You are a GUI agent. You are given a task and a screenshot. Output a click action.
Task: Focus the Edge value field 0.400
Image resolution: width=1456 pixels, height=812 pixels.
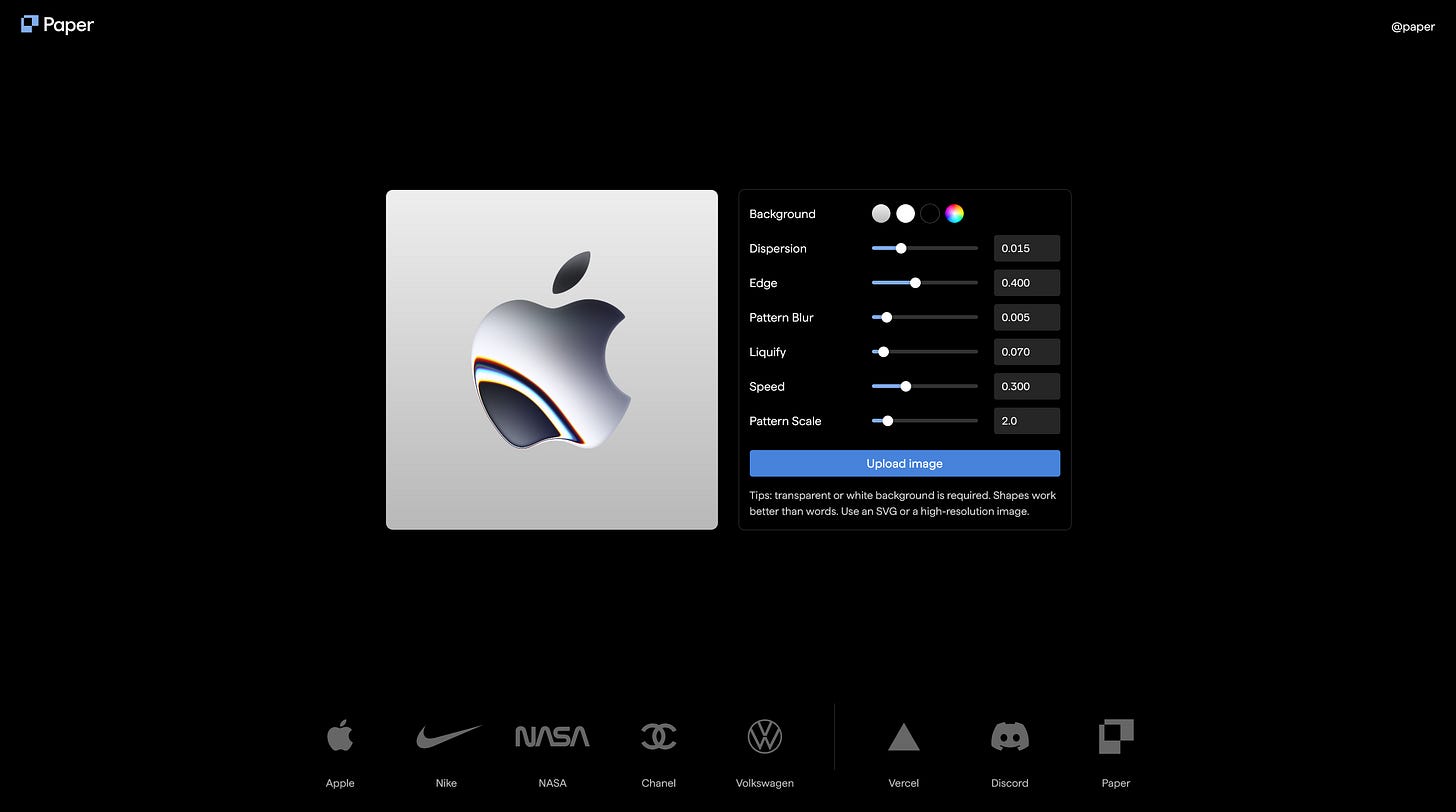[x=1027, y=283]
